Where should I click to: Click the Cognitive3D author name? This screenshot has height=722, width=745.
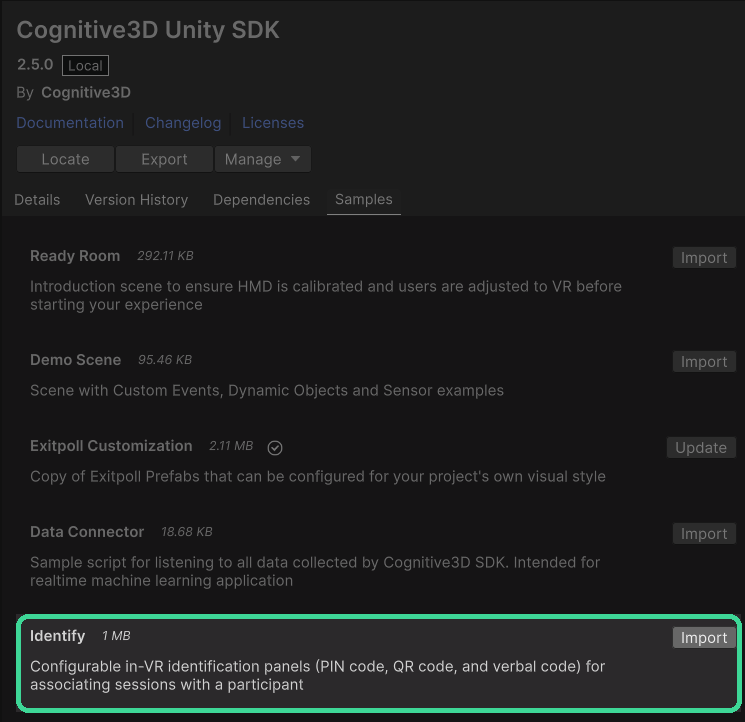86,93
